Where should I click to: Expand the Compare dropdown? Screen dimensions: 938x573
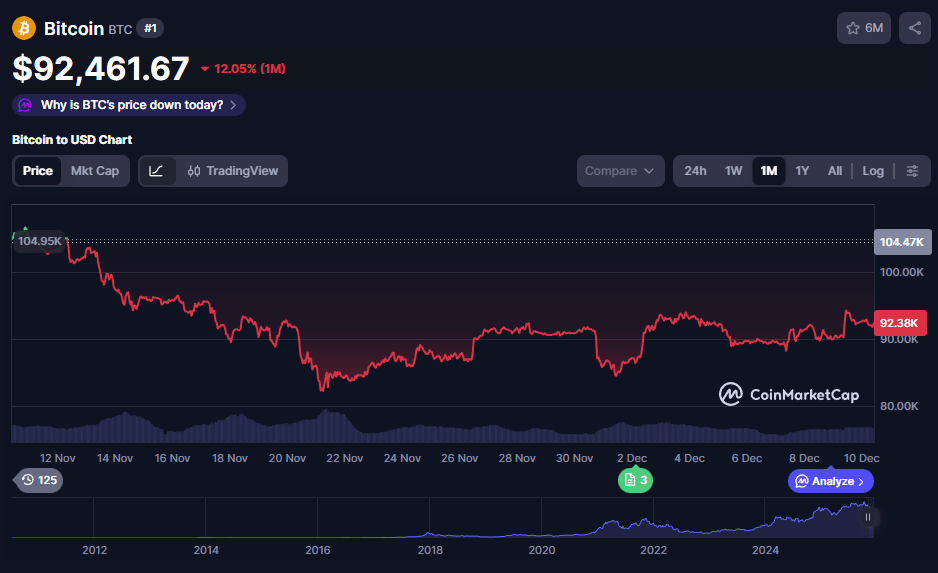[x=620, y=171]
